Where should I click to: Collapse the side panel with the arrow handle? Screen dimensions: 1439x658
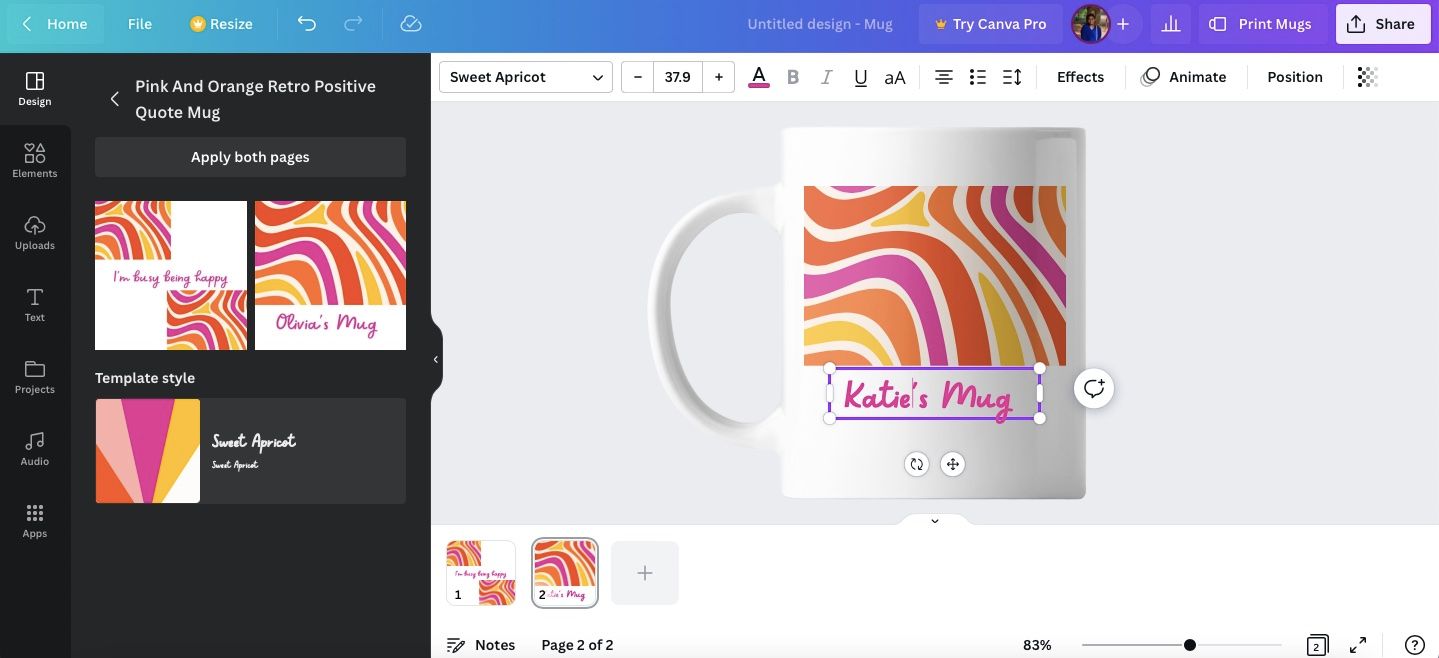click(x=436, y=360)
